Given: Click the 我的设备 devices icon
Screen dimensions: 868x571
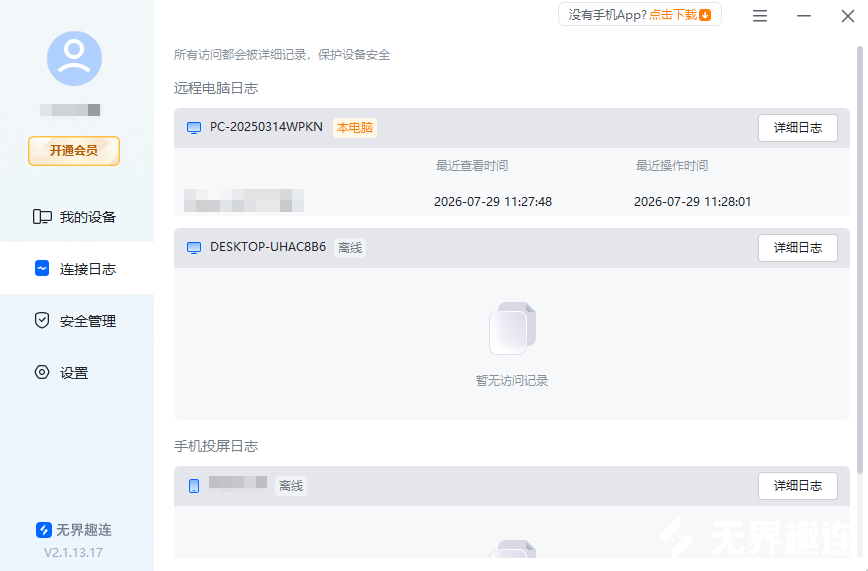Looking at the screenshot, I should [42, 217].
